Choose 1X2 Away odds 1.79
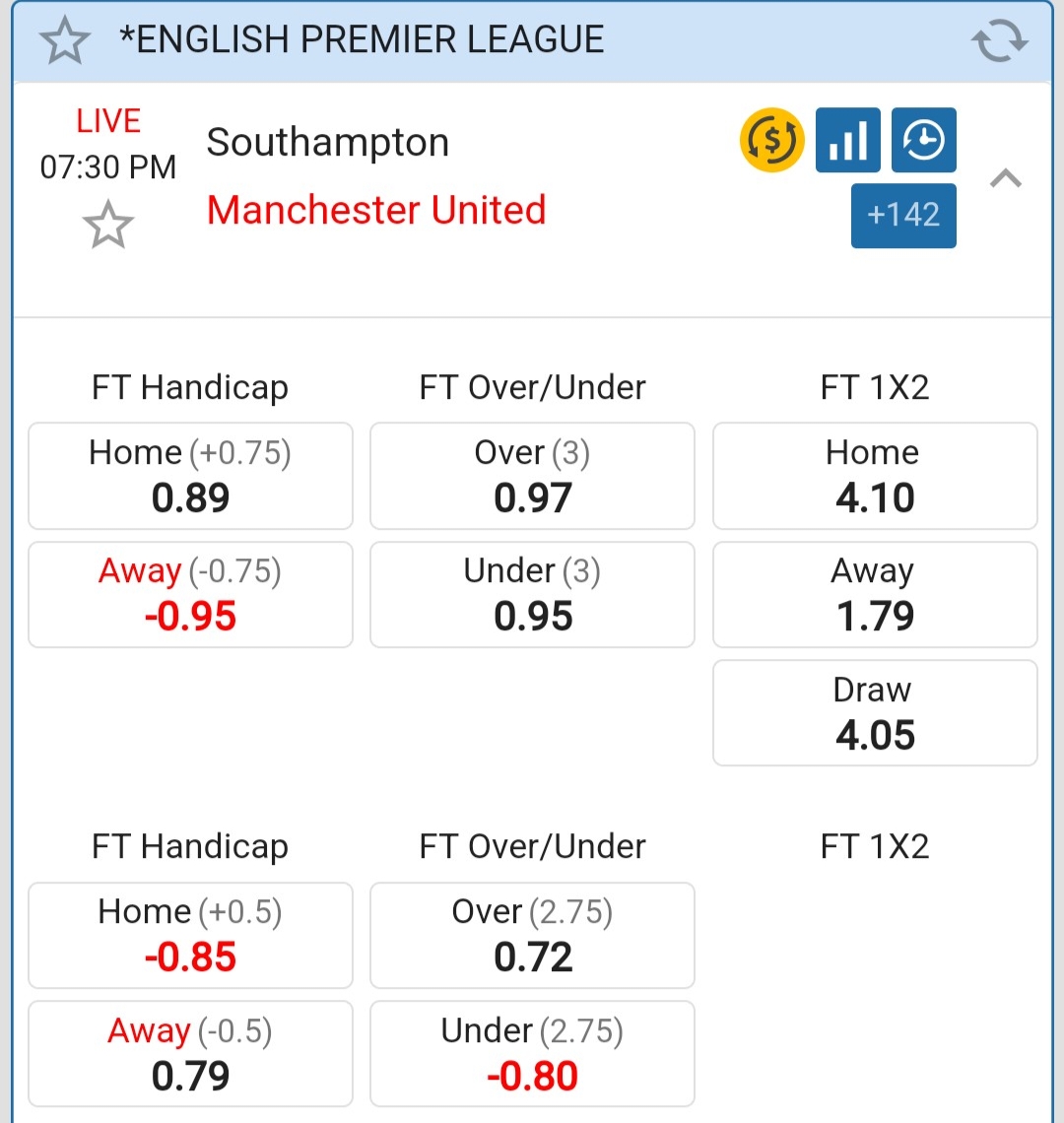1064x1123 pixels. (x=875, y=594)
